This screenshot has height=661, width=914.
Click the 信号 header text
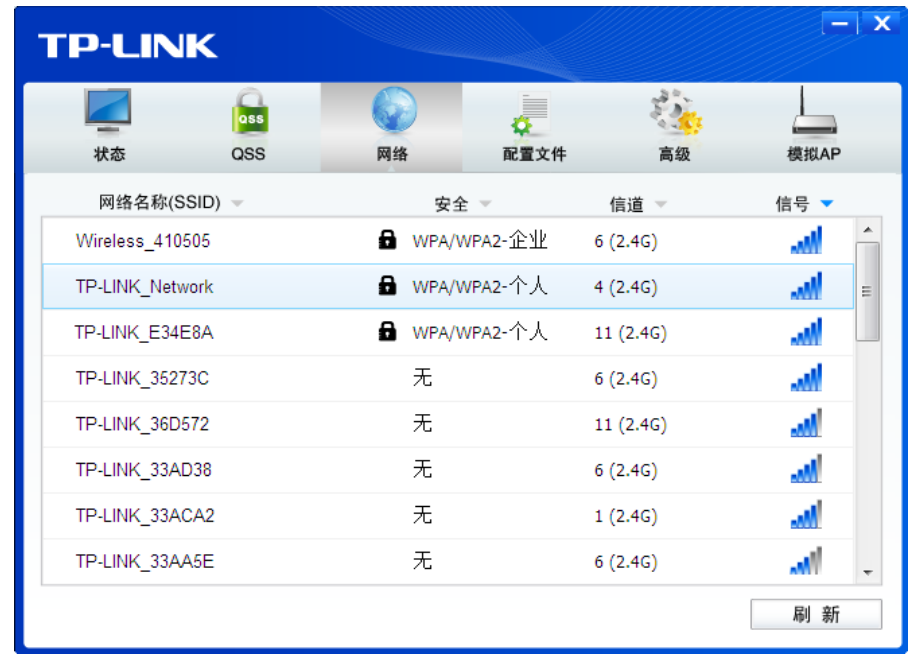pos(792,204)
